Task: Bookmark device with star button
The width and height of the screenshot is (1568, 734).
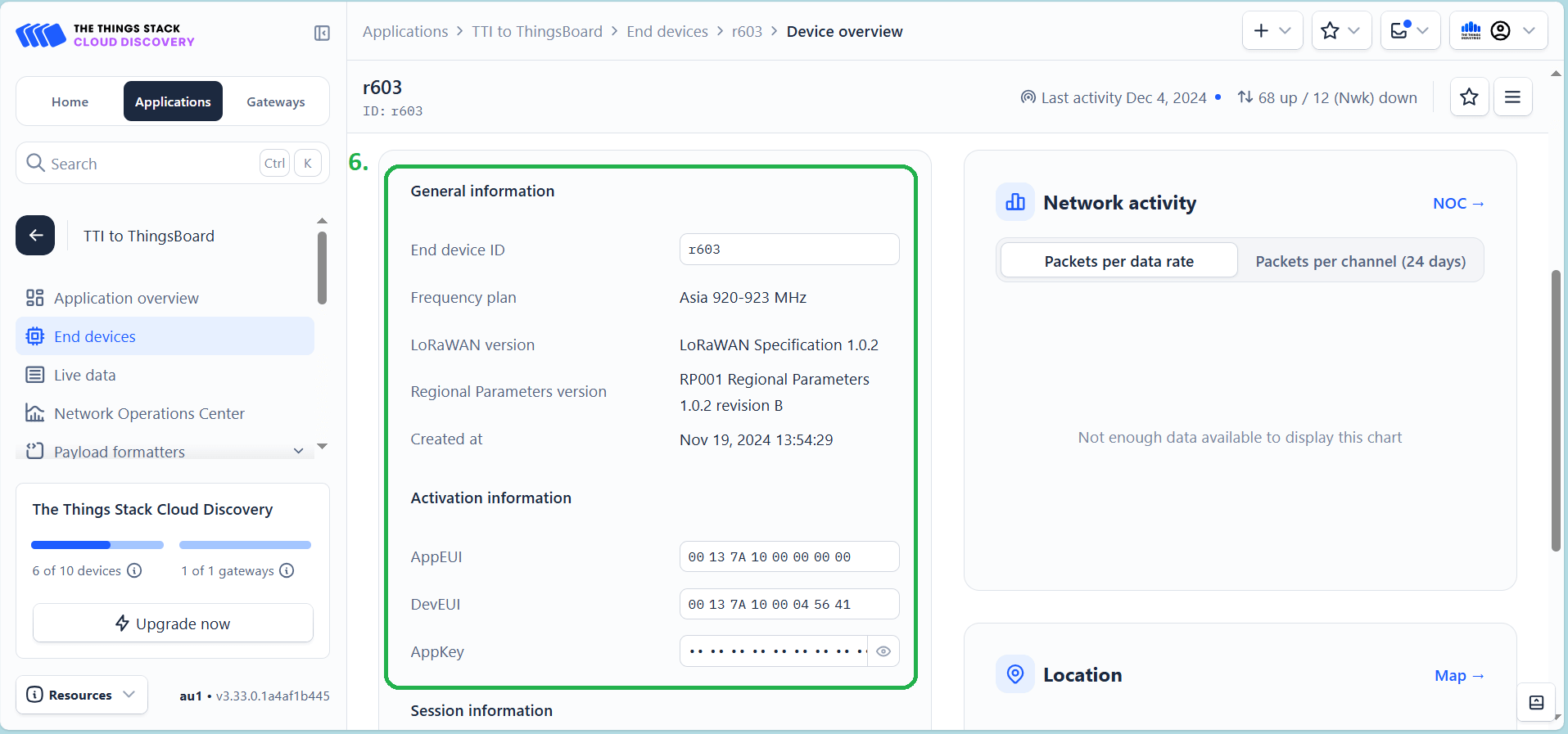Action: (x=1469, y=97)
